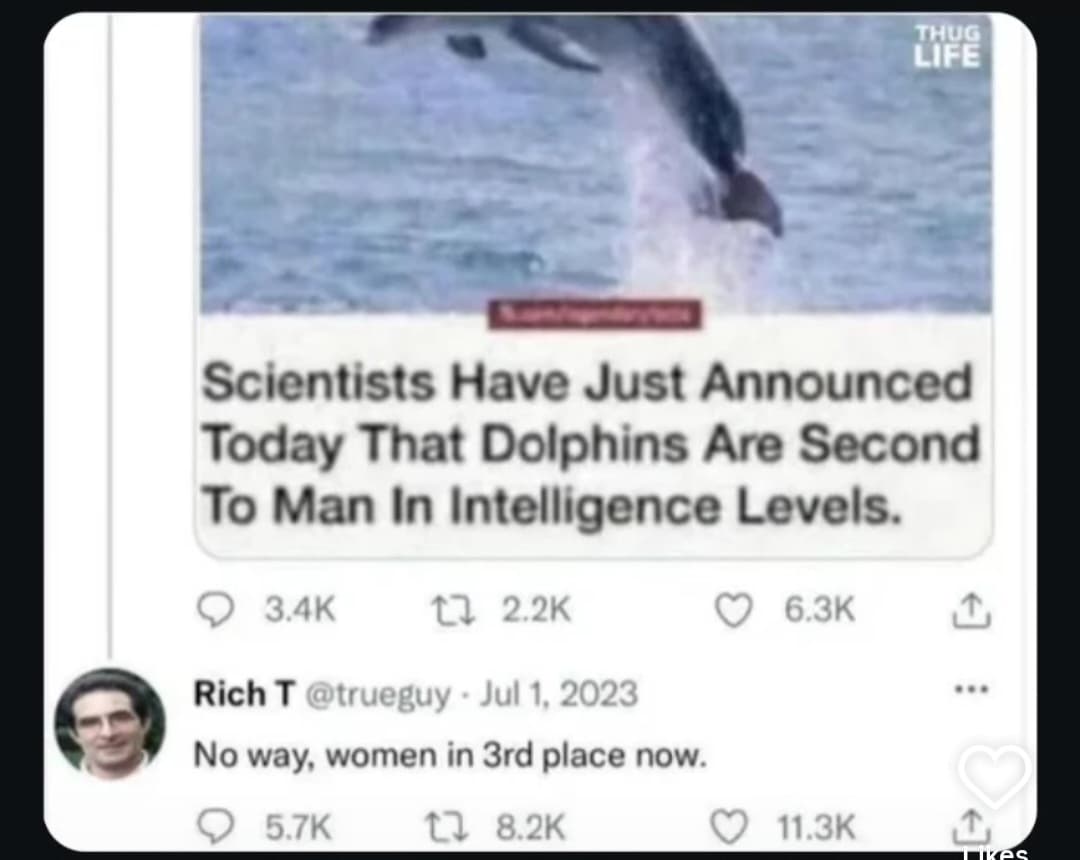The image size is (1080, 860).
Task: Open the Jul 1, 2023 timestamp
Action: (559, 693)
